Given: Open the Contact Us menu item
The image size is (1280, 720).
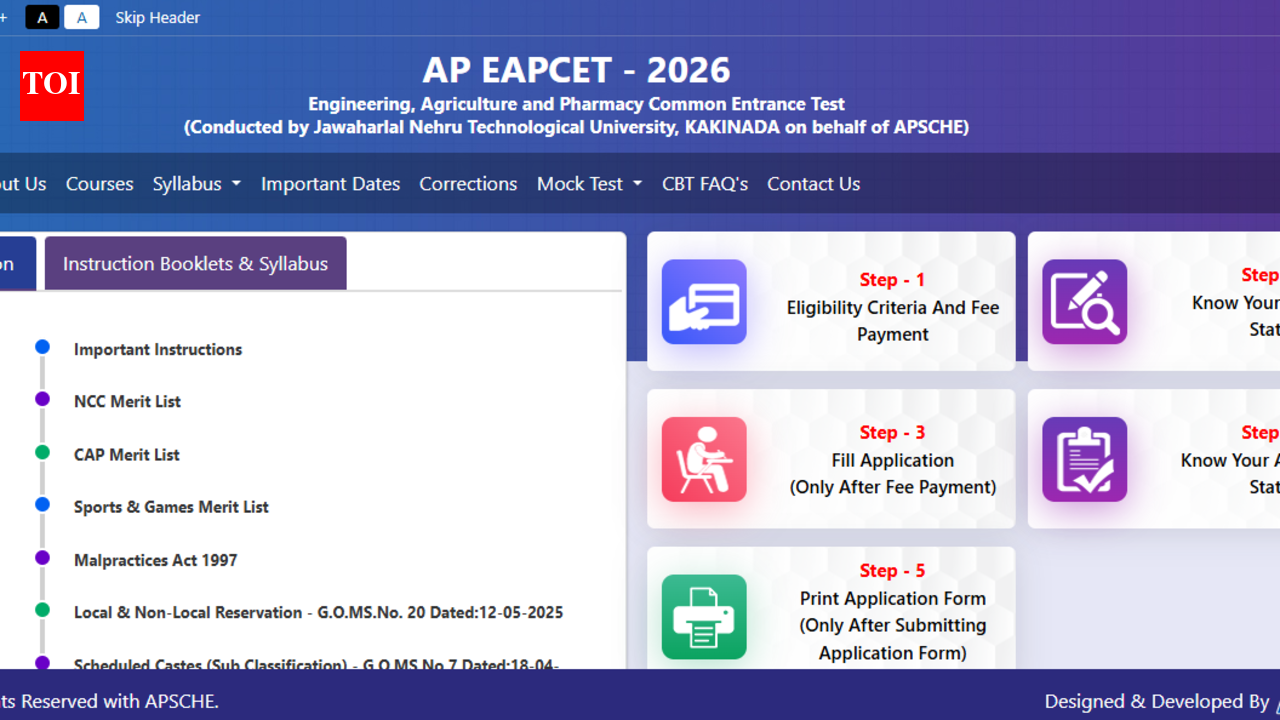Looking at the screenshot, I should [x=813, y=183].
